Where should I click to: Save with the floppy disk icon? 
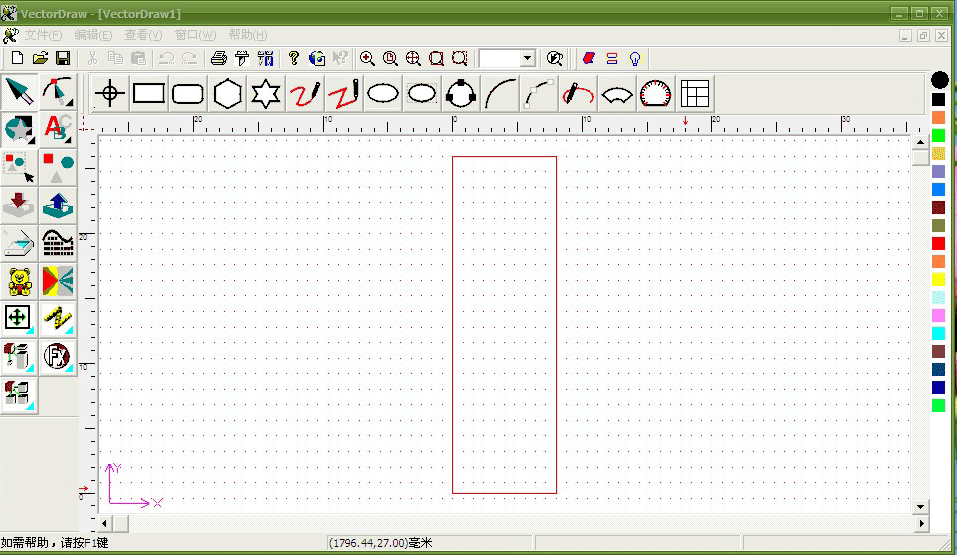(x=63, y=58)
